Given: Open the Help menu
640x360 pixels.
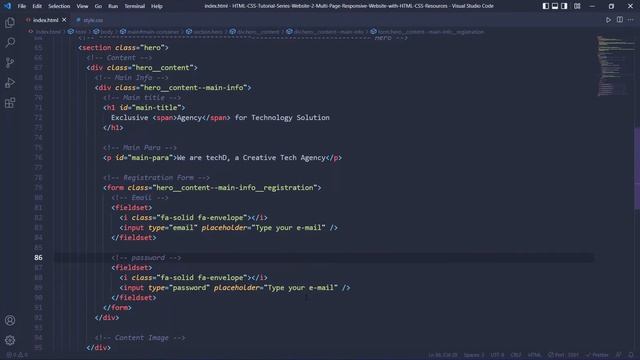Looking at the screenshot, I should [157, 6].
